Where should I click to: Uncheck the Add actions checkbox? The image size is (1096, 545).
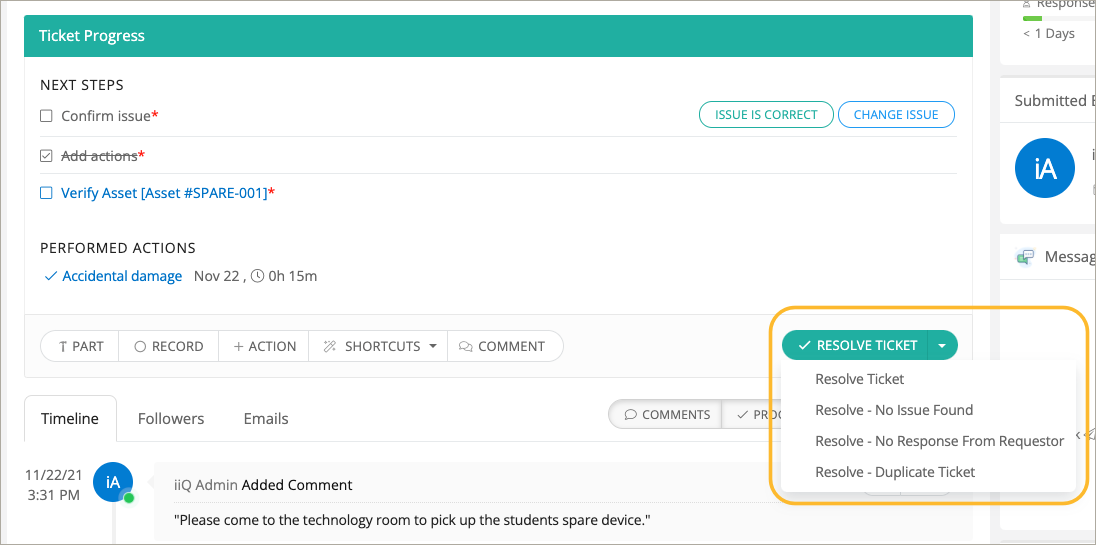[46, 156]
